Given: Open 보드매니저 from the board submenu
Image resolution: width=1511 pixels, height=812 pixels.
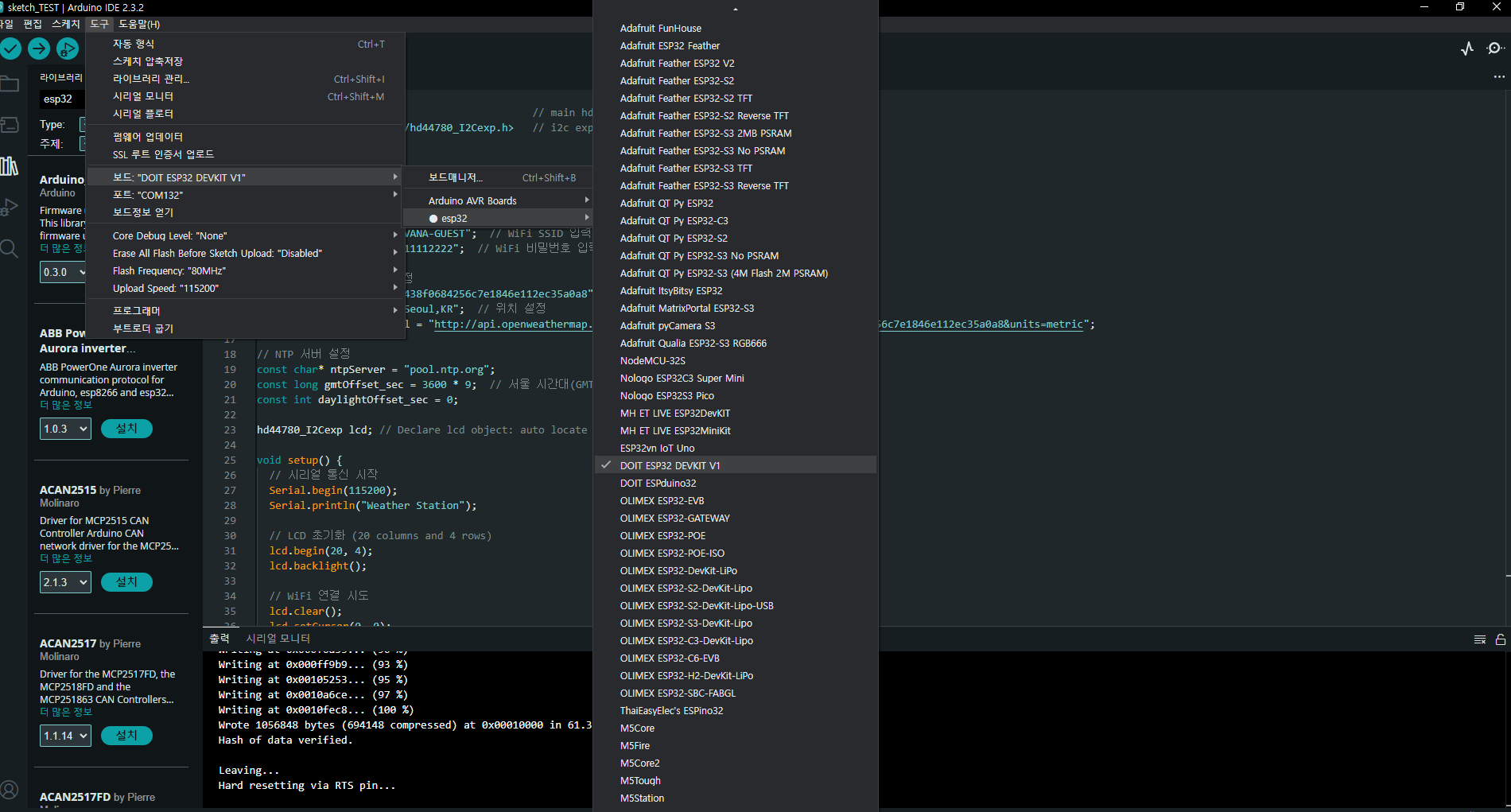Looking at the screenshot, I should coord(499,178).
